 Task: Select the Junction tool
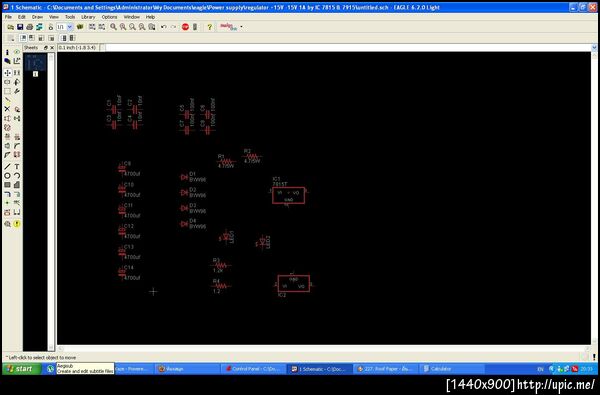tap(7, 203)
